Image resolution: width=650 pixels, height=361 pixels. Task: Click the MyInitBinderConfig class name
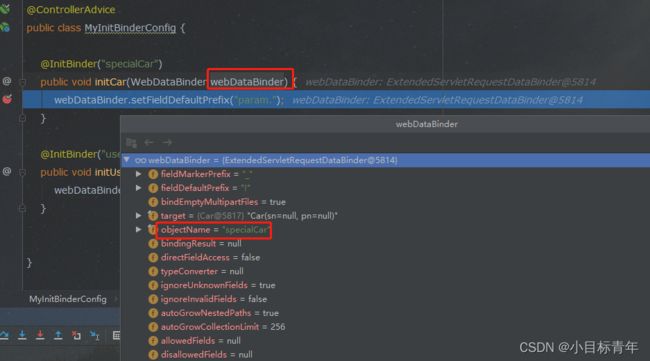pyautogui.click(x=130, y=28)
